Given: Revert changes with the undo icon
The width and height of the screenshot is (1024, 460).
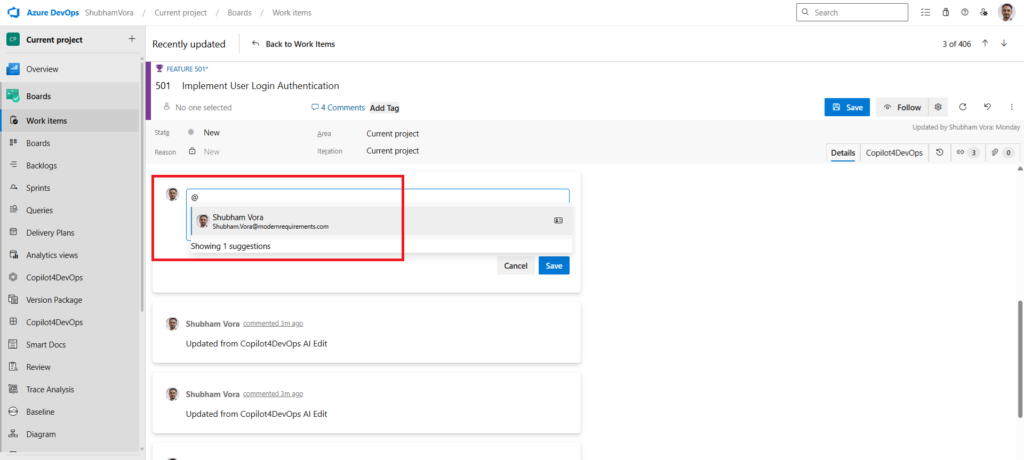Looking at the screenshot, I should pos(986,107).
